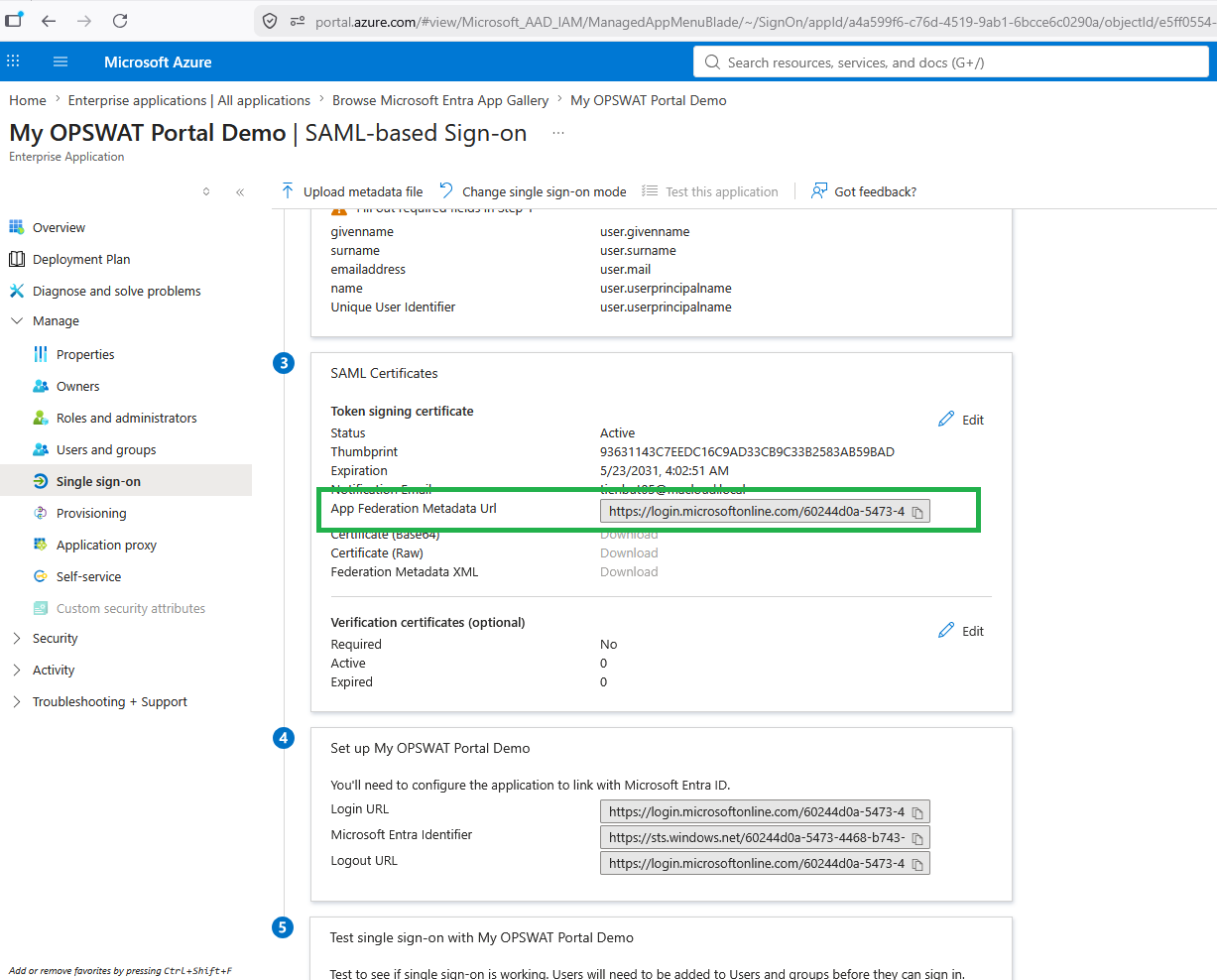Click the Owners people icon
The width and height of the screenshot is (1217, 980).
[40, 386]
